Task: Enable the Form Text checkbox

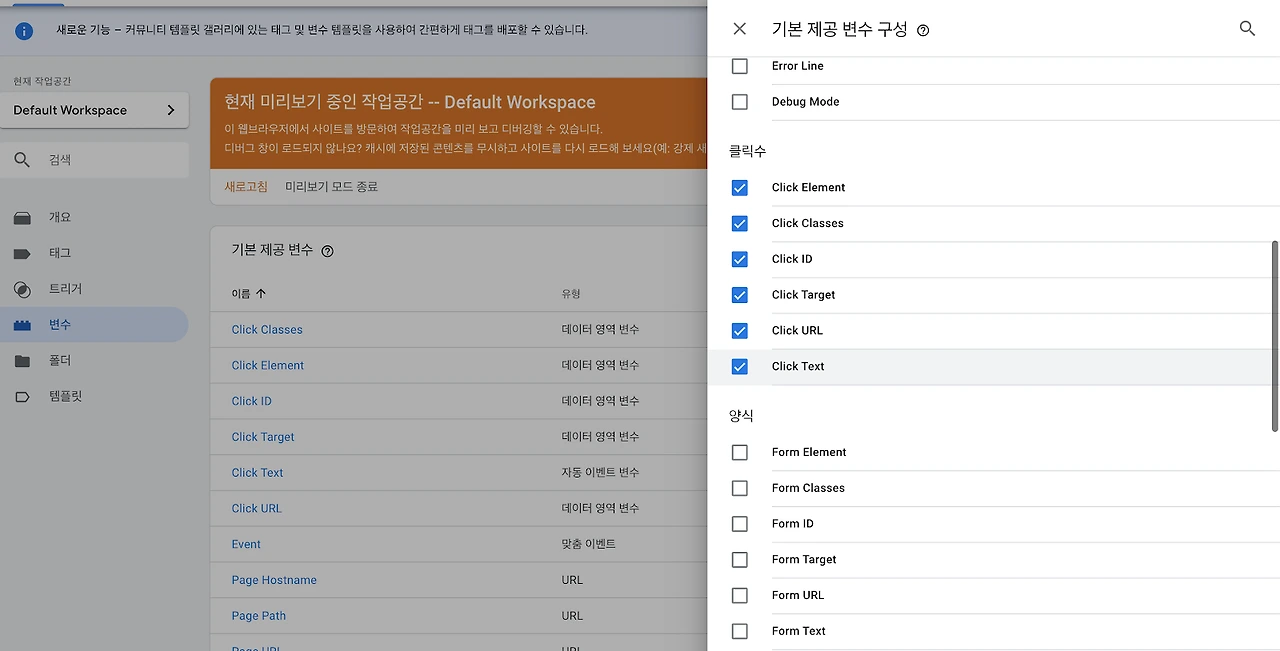Action: click(x=740, y=632)
